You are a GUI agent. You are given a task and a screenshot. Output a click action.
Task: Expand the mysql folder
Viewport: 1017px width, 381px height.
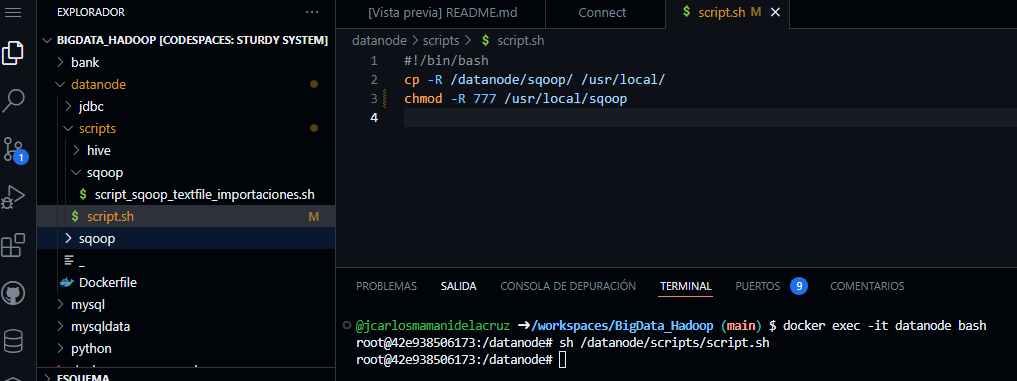(60, 304)
